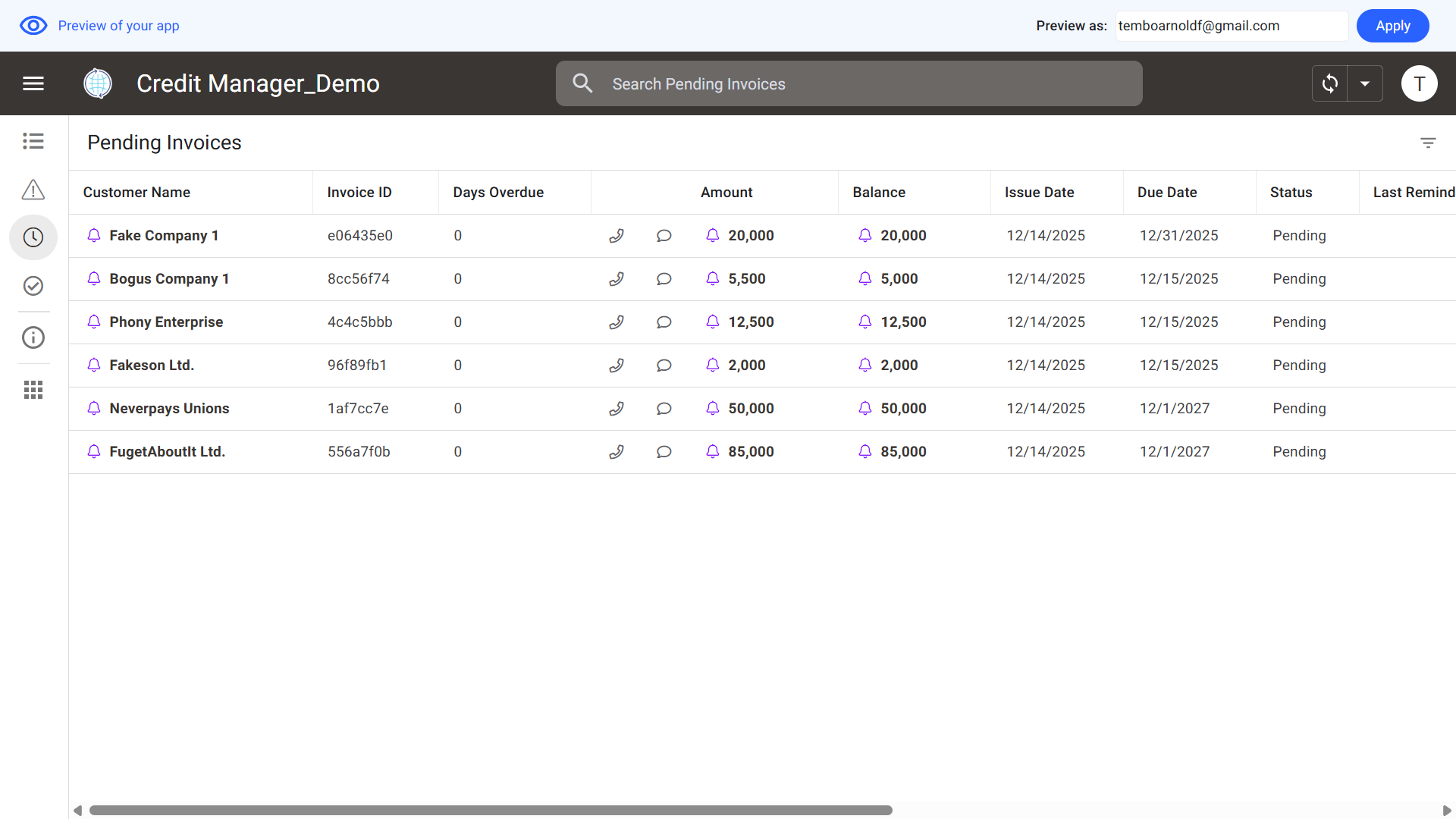Click the info circle sidebar icon
Viewport: 1456px width, 819px height.
click(x=33, y=337)
